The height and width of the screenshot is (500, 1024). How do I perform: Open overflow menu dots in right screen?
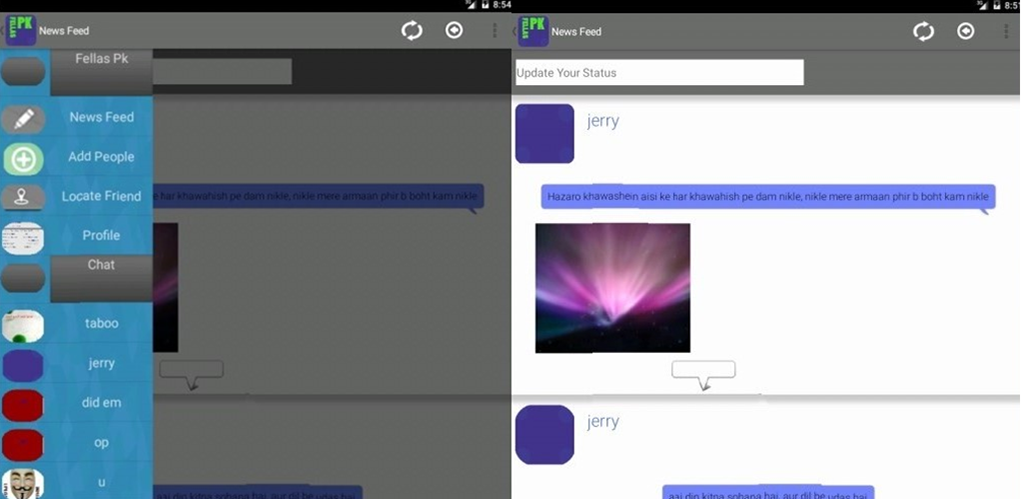tap(1006, 31)
